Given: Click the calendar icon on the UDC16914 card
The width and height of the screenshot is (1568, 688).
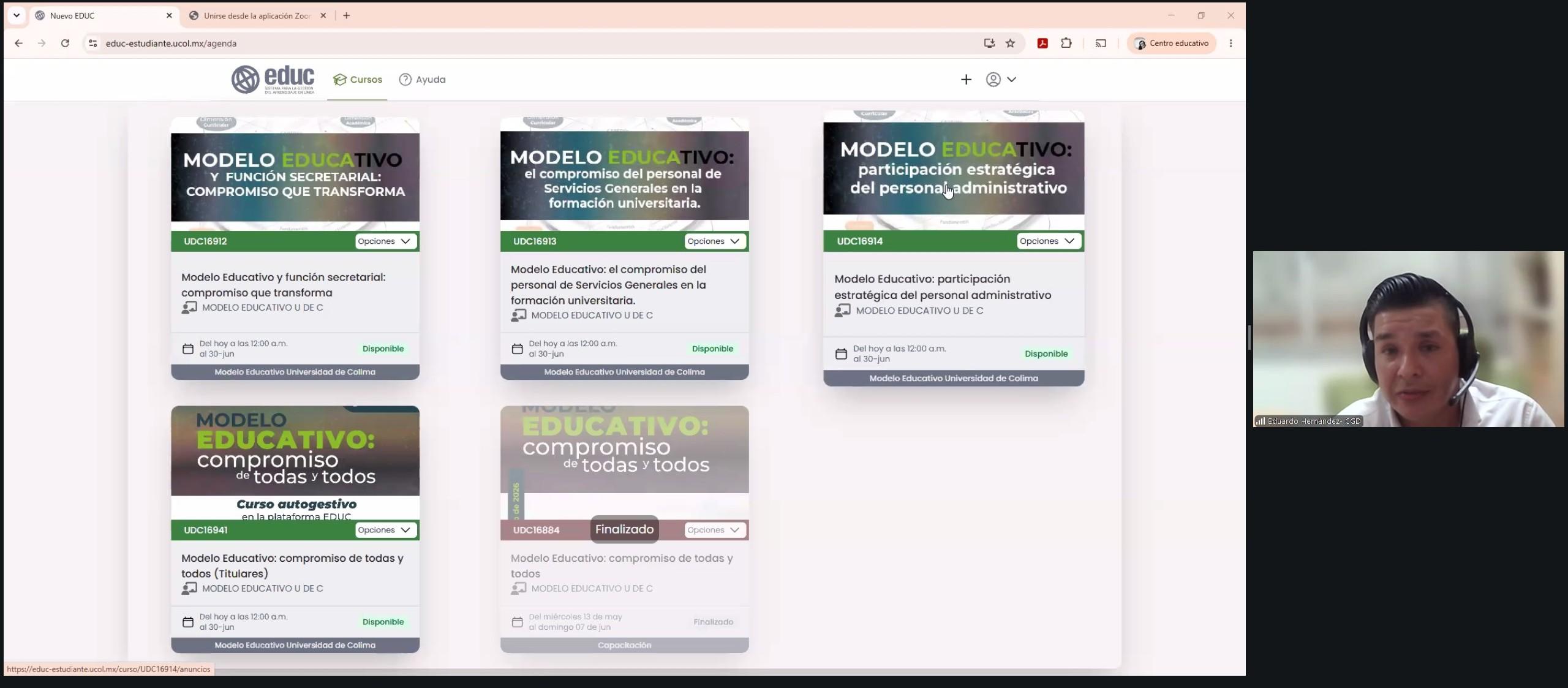Looking at the screenshot, I should point(842,354).
